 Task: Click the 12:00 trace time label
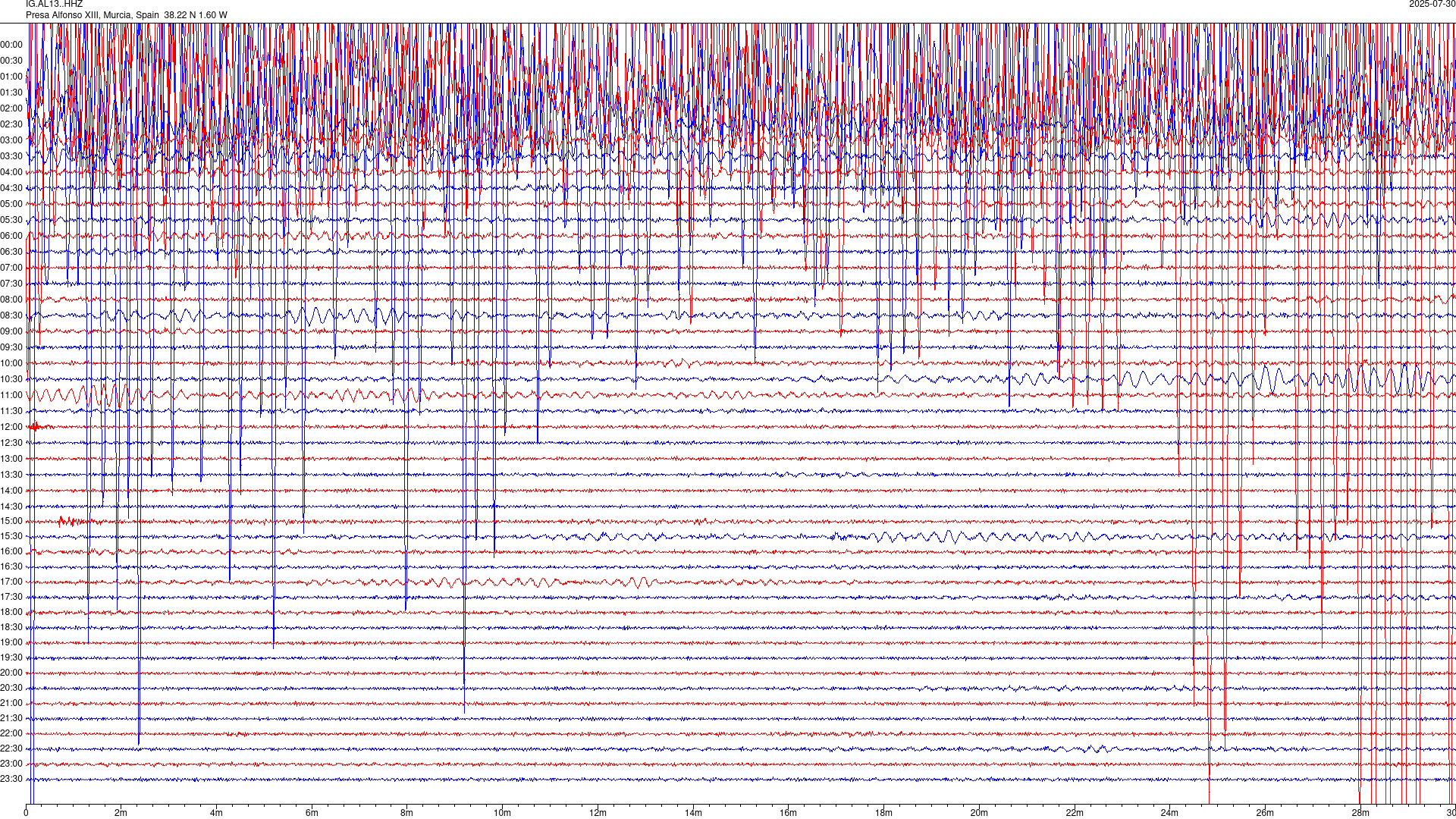click(x=11, y=427)
